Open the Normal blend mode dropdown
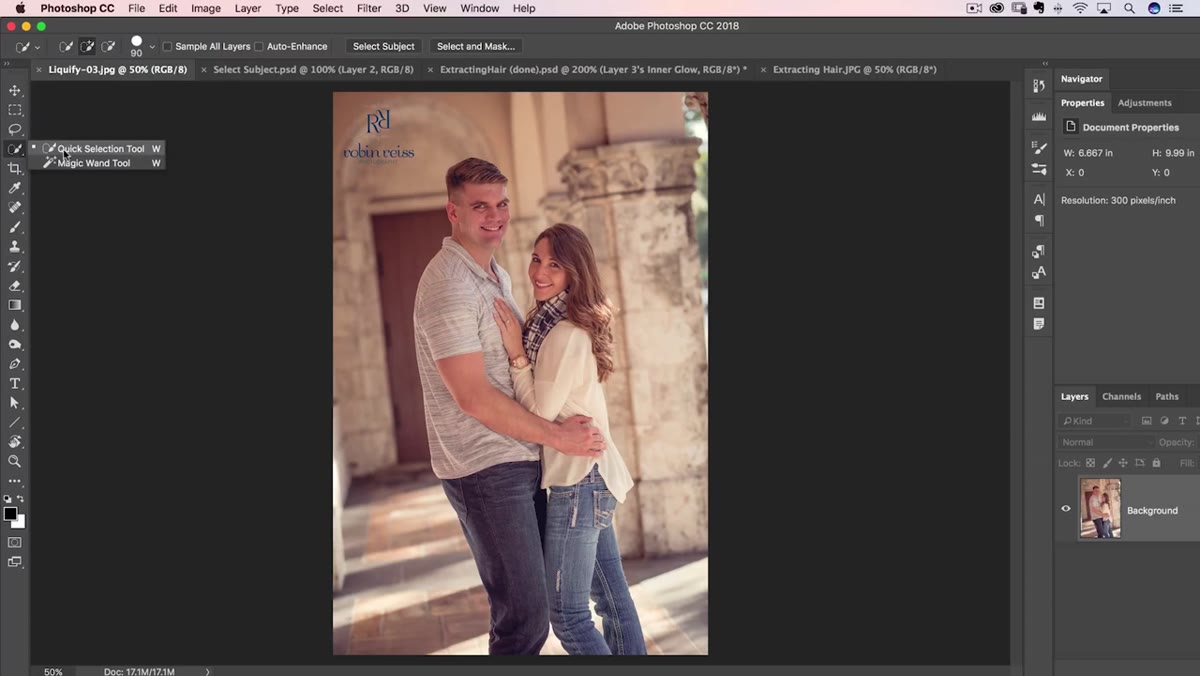The image size is (1200, 676). 1106,442
